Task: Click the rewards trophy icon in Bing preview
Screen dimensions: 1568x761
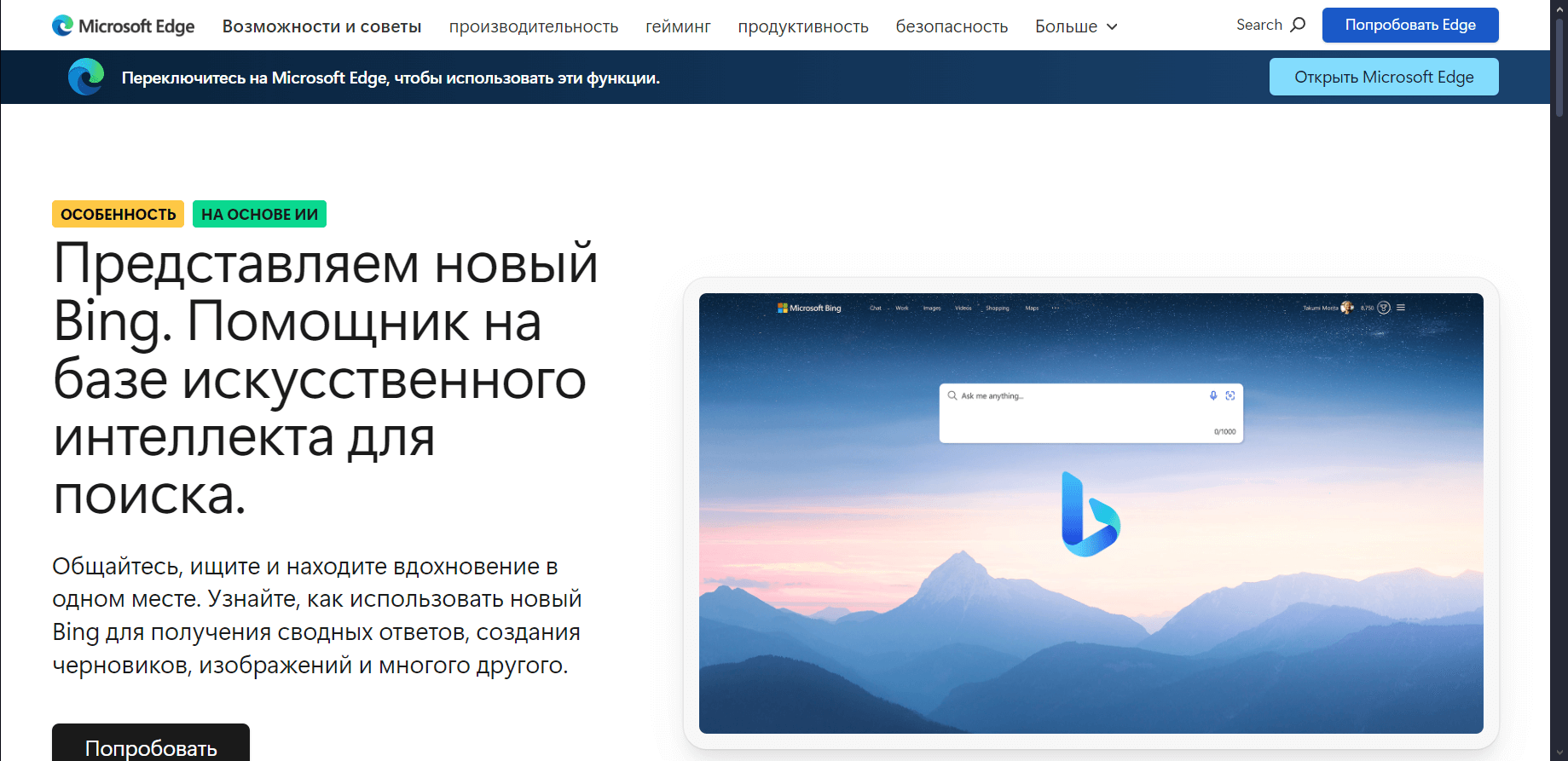Action: coord(1385,308)
